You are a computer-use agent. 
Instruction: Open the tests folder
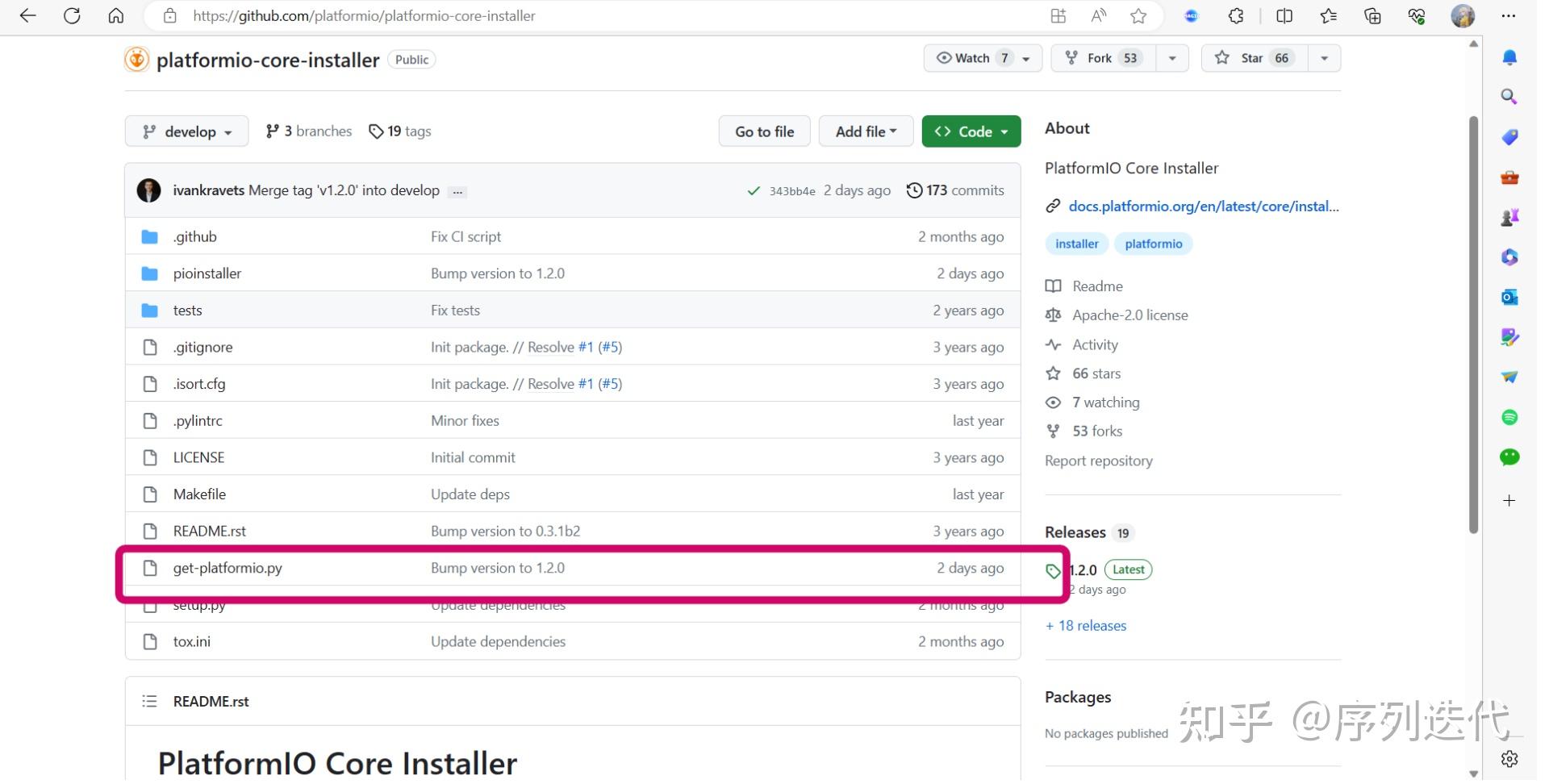click(189, 312)
